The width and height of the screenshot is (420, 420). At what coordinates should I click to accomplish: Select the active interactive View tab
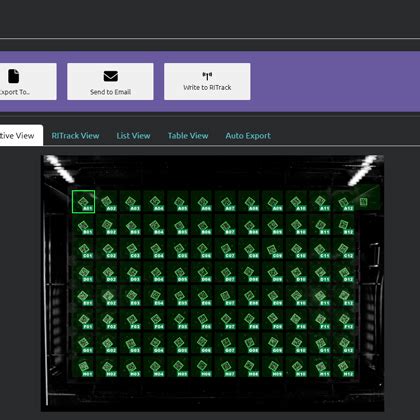(18, 135)
